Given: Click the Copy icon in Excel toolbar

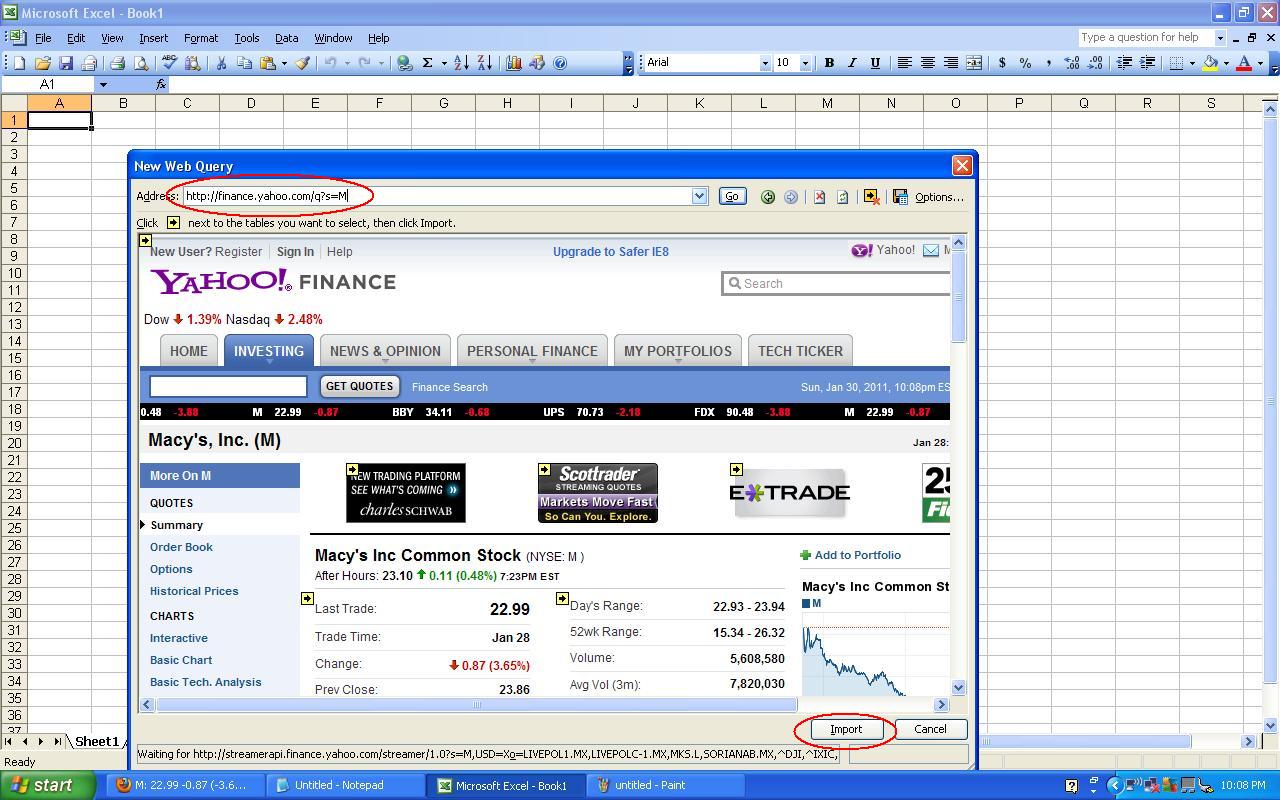Looking at the screenshot, I should click(x=245, y=63).
